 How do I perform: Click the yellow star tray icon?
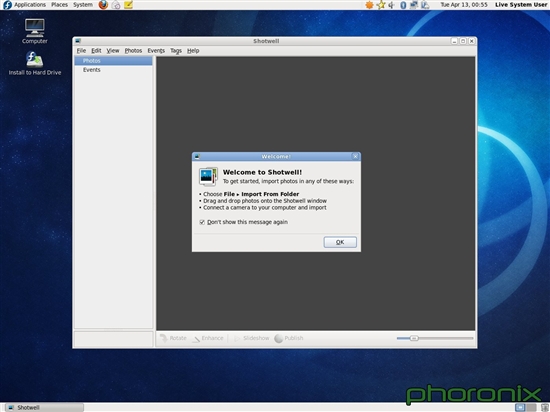click(x=381, y=5)
